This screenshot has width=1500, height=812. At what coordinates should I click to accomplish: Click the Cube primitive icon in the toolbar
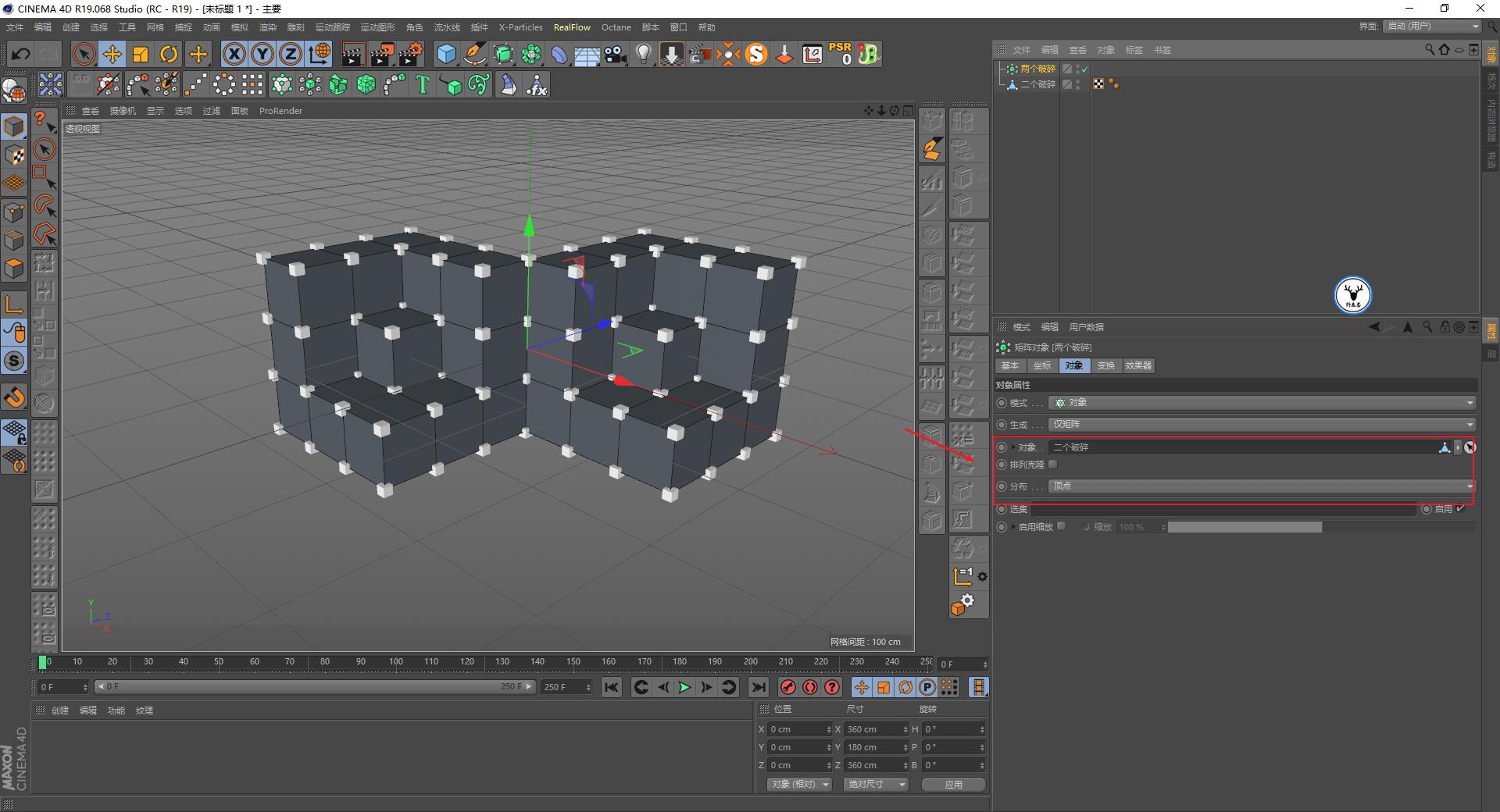[x=447, y=54]
